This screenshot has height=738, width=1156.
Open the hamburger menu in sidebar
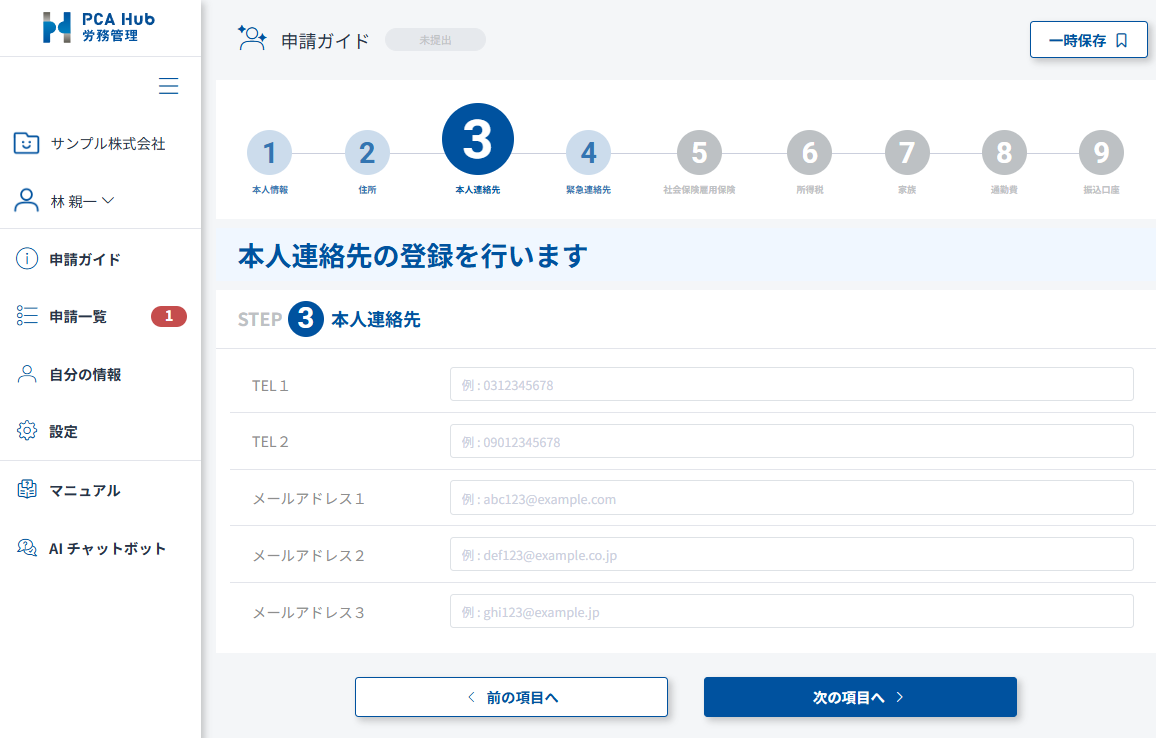pyautogui.click(x=168, y=86)
